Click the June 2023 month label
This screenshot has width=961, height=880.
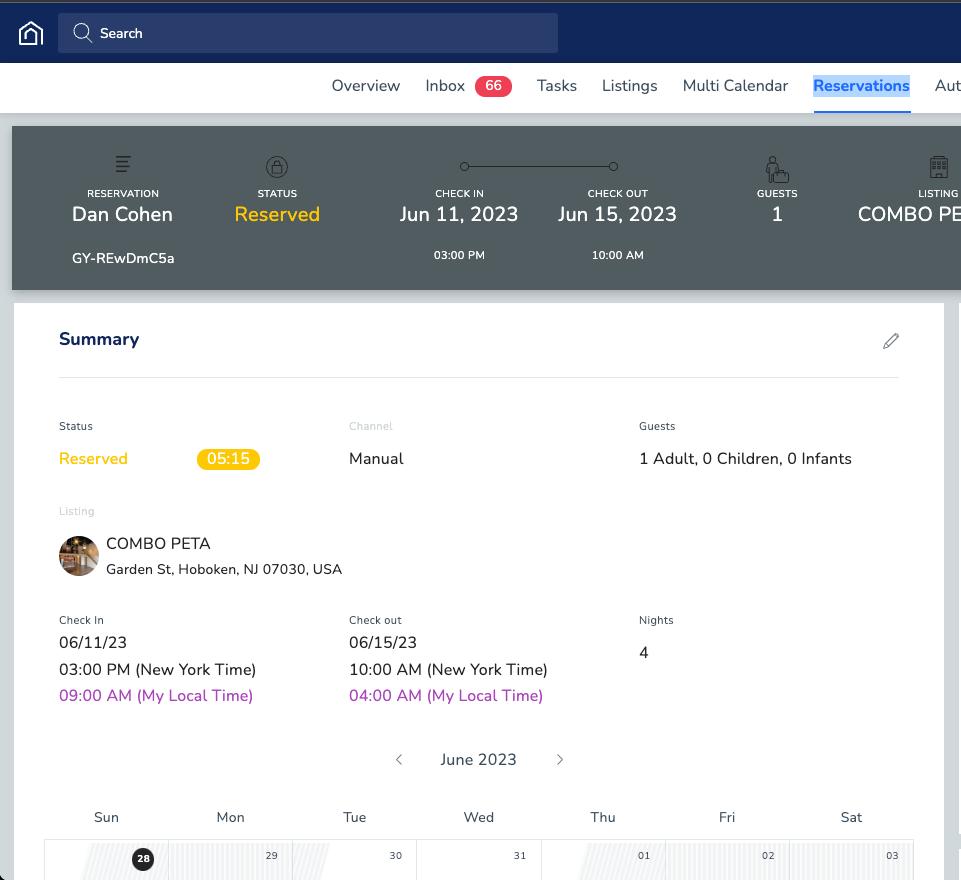click(x=478, y=760)
